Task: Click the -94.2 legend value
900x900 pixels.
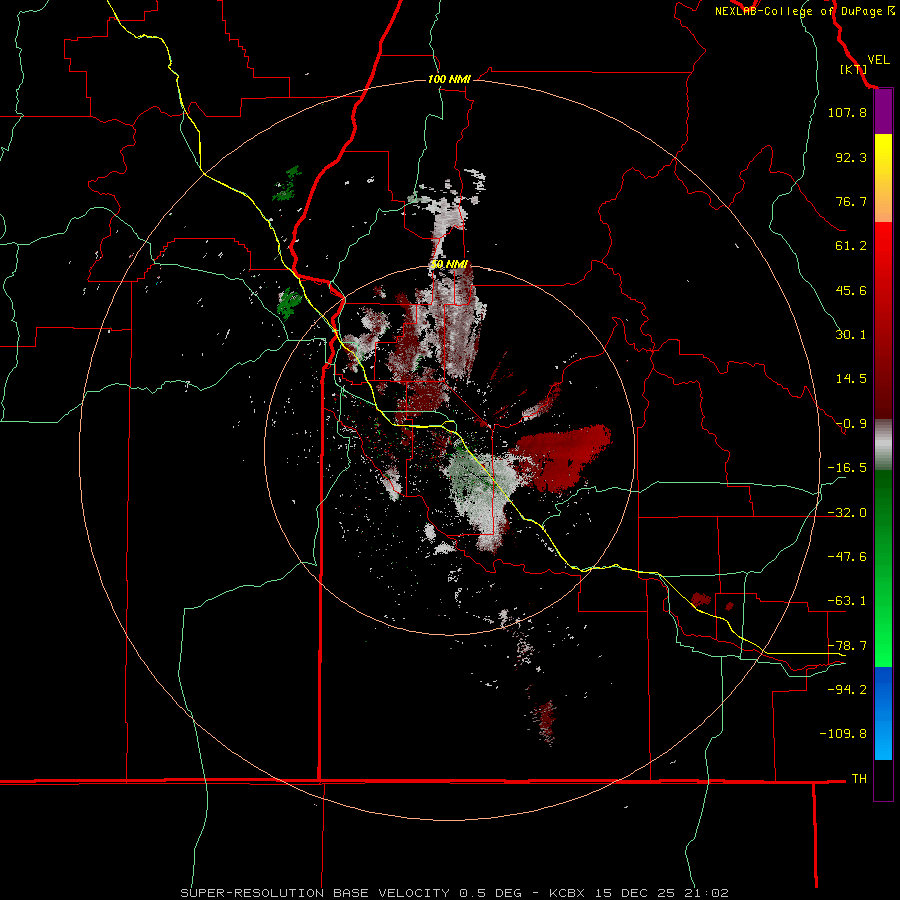Action: [x=847, y=690]
